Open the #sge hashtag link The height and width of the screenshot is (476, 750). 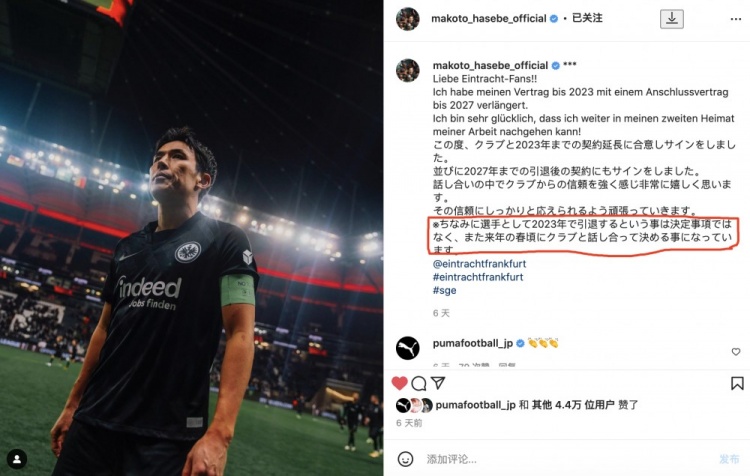click(444, 290)
